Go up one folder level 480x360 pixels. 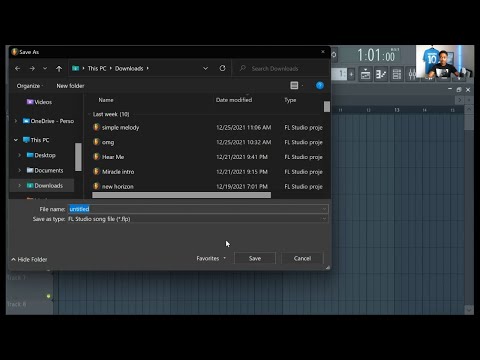[x=59, y=68]
